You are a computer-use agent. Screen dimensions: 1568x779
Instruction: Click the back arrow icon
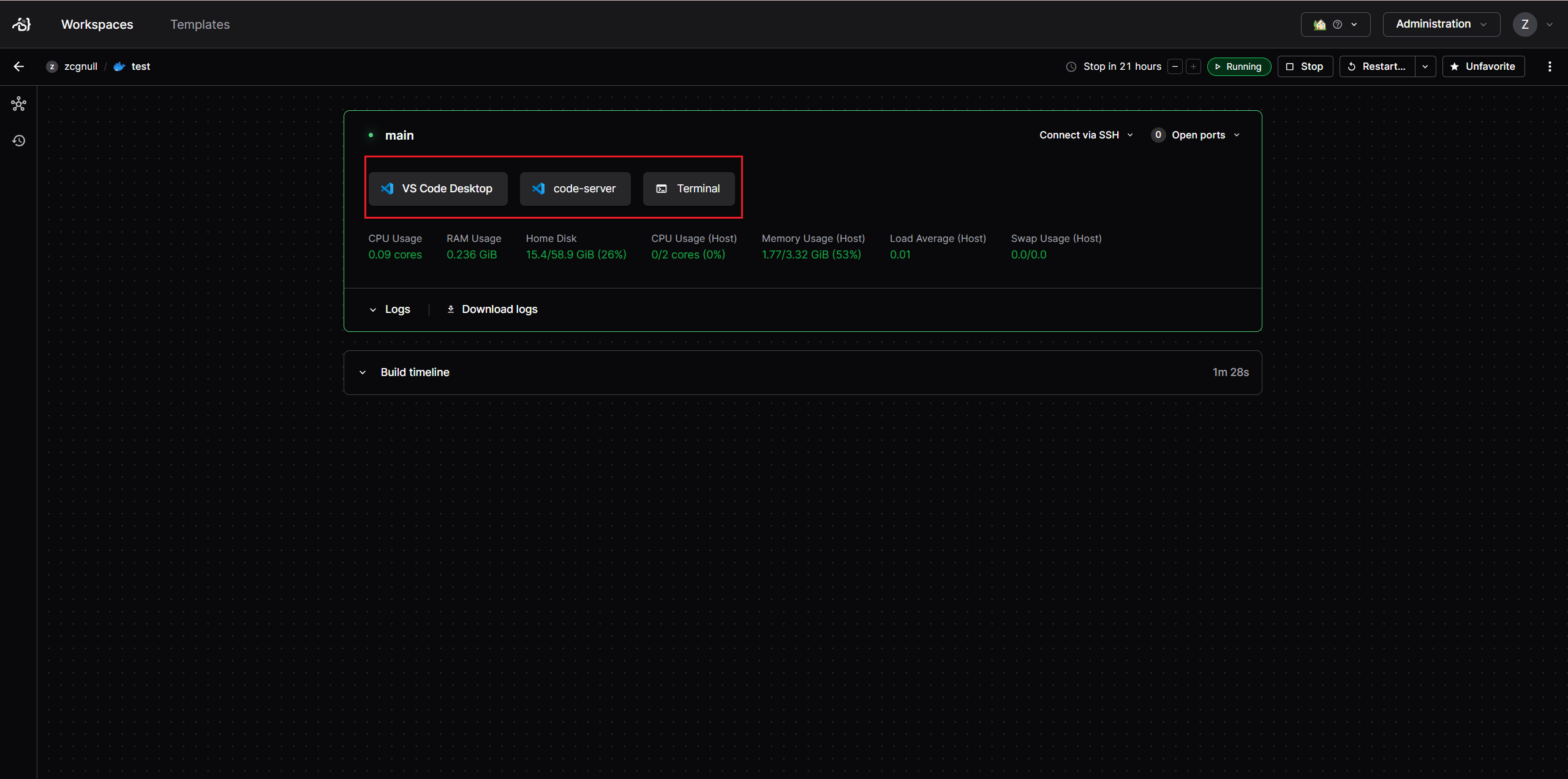tap(19, 66)
